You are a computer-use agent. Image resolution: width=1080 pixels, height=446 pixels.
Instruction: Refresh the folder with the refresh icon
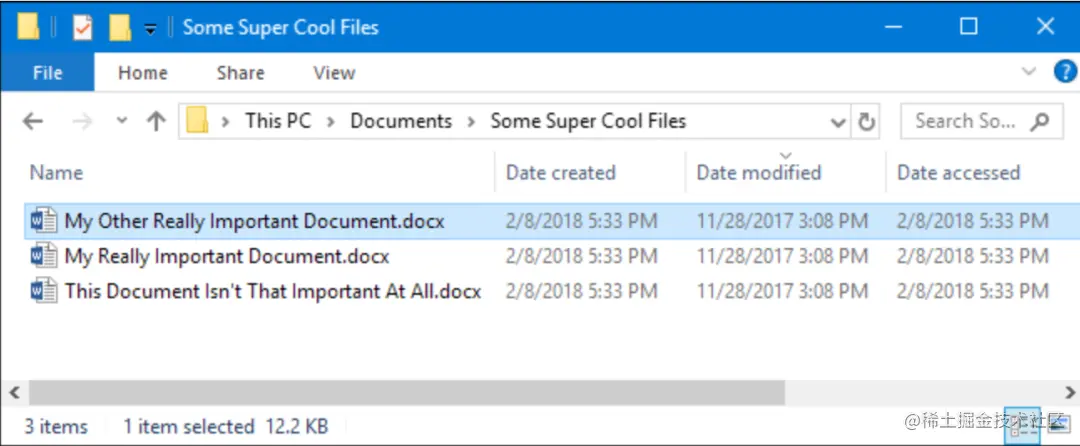(x=866, y=122)
